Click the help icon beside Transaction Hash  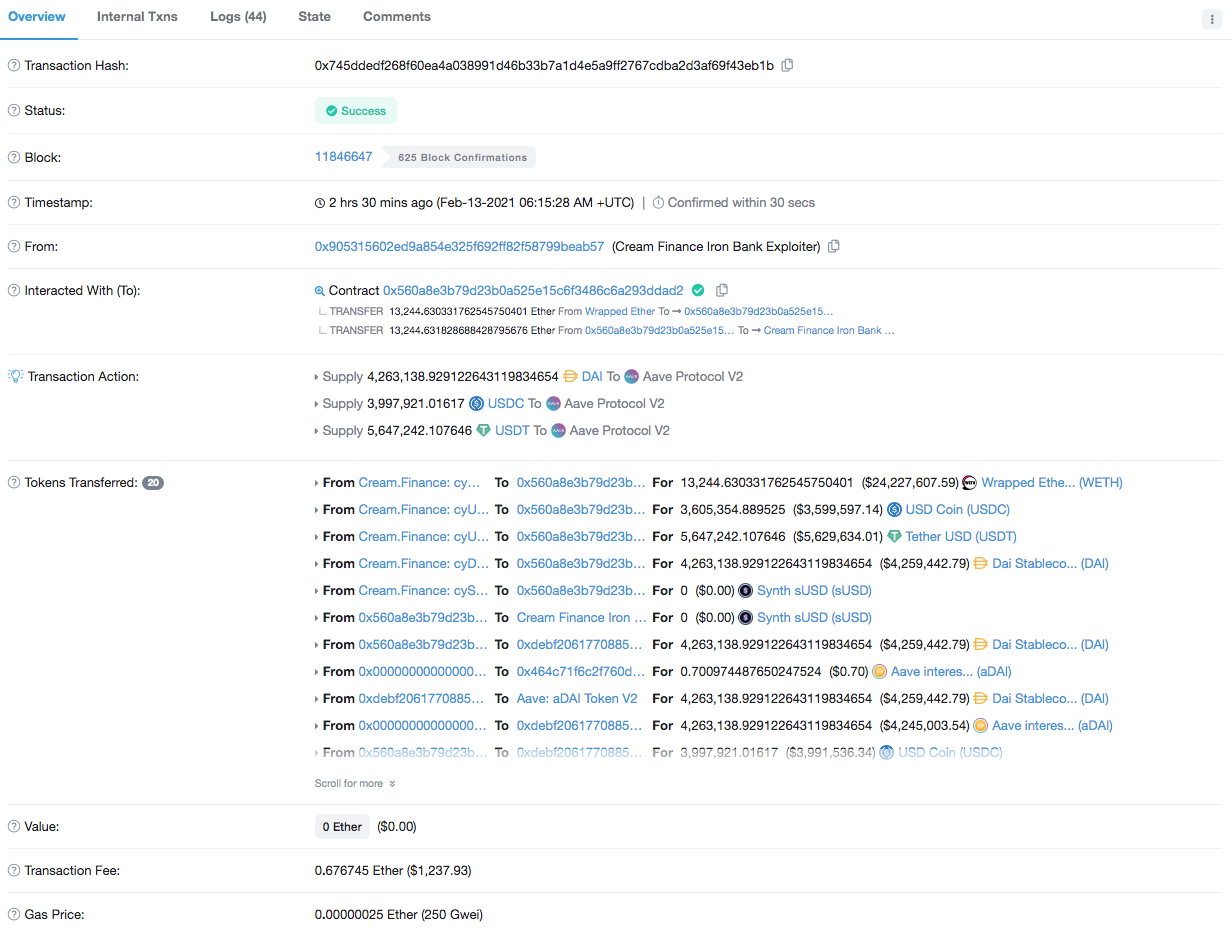point(14,66)
